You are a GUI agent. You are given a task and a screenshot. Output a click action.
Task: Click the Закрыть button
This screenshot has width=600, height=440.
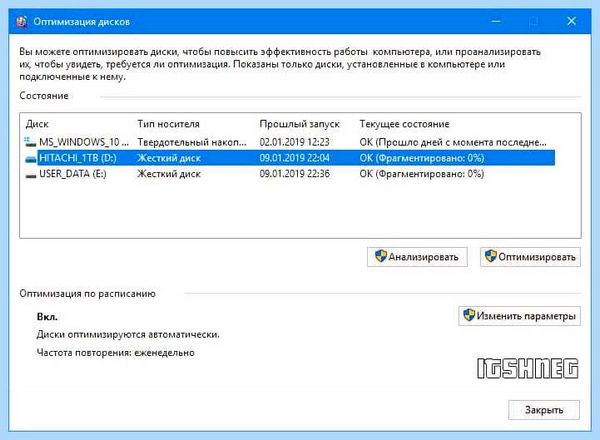[x=544, y=410]
